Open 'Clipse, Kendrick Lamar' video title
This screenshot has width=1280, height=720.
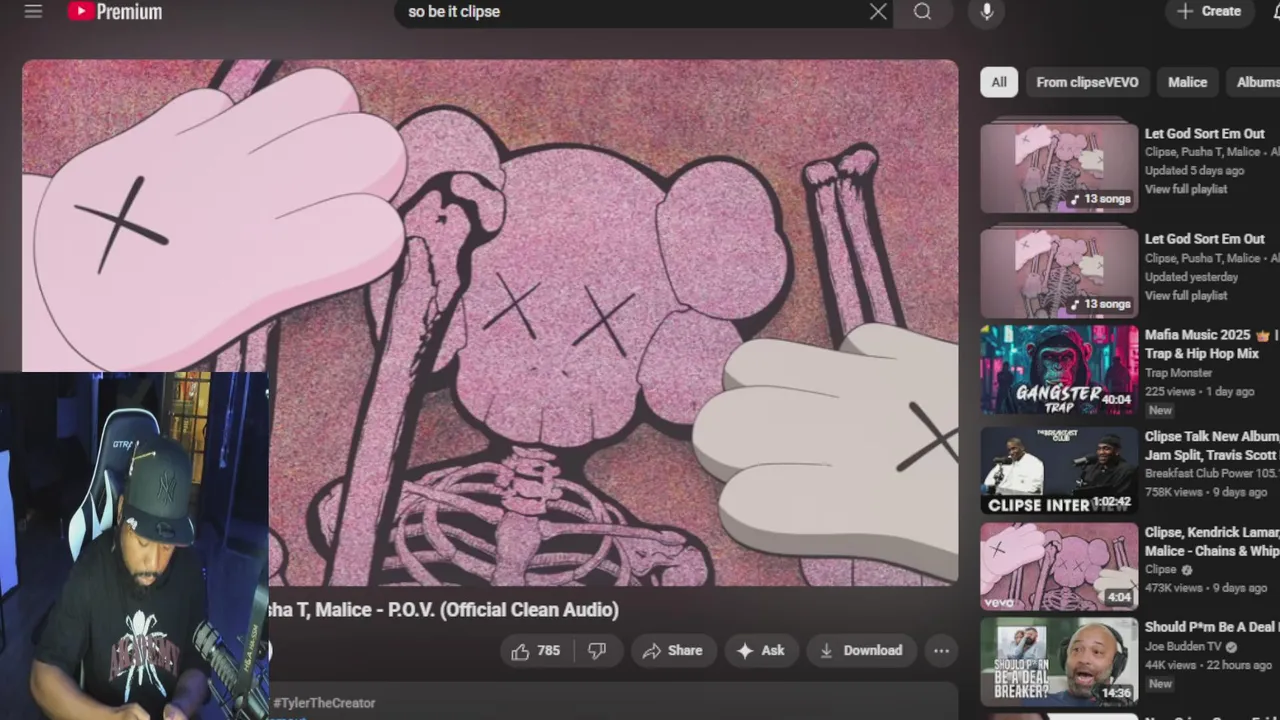coord(1212,542)
